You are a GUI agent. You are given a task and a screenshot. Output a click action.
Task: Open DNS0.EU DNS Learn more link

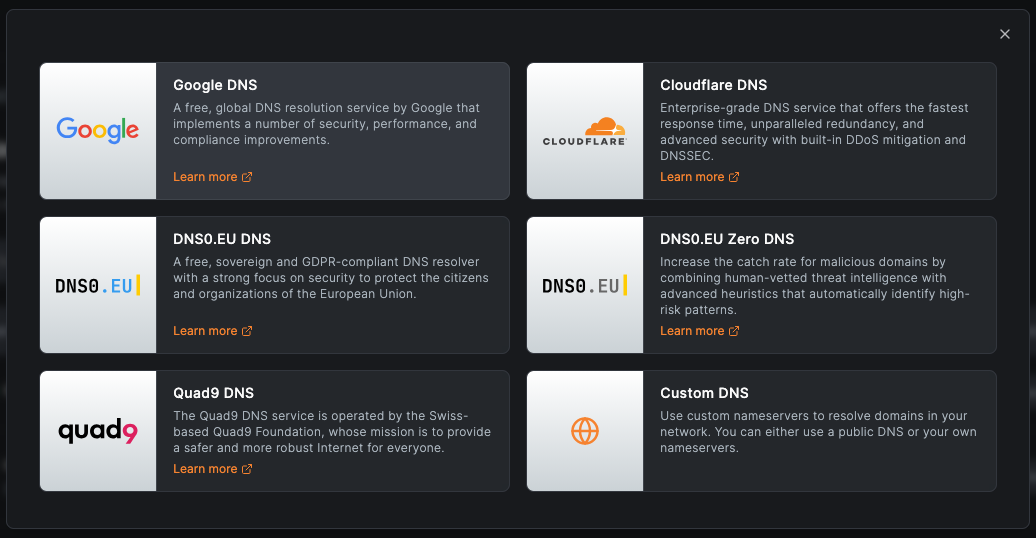(x=212, y=331)
